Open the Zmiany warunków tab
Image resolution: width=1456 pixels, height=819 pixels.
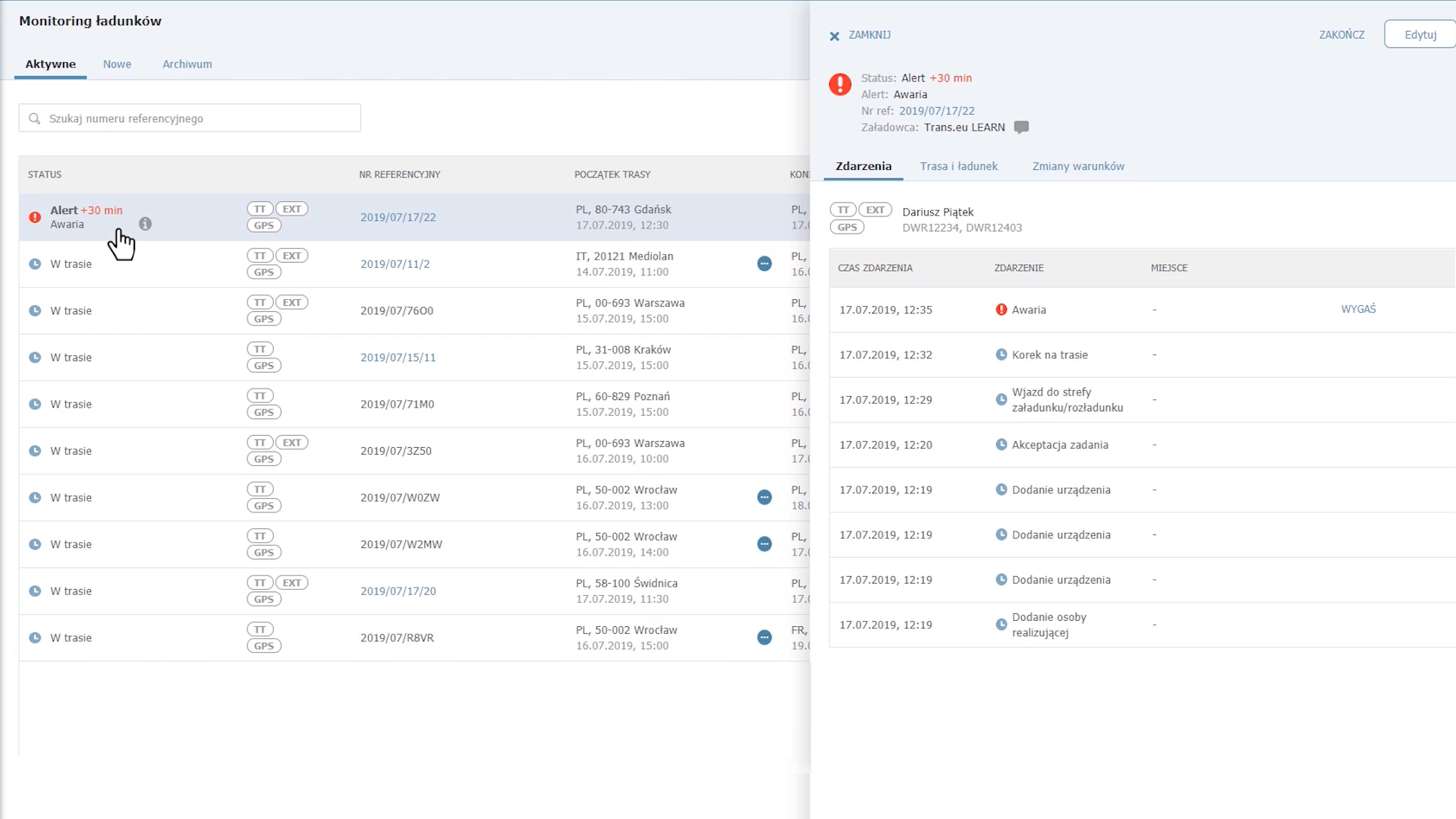pyautogui.click(x=1078, y=166)
